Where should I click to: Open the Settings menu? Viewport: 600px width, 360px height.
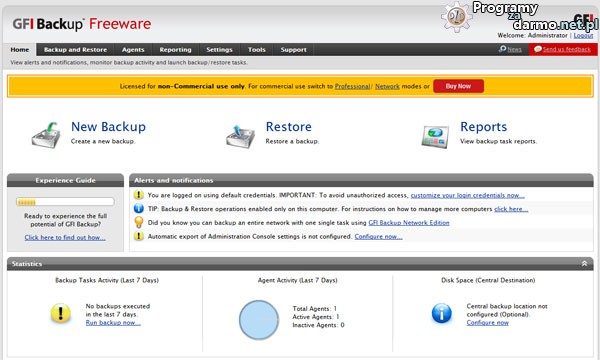pos(219,50)
